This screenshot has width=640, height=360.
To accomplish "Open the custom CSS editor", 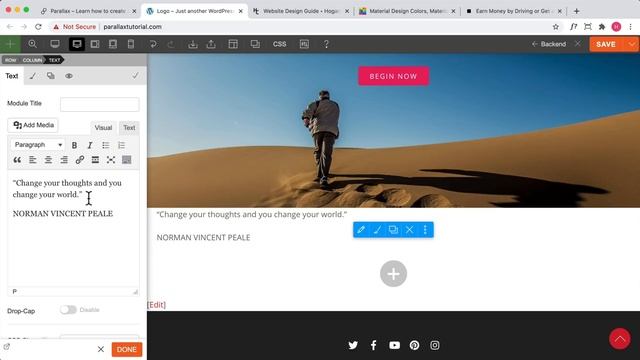I will (x=280, y=44).
